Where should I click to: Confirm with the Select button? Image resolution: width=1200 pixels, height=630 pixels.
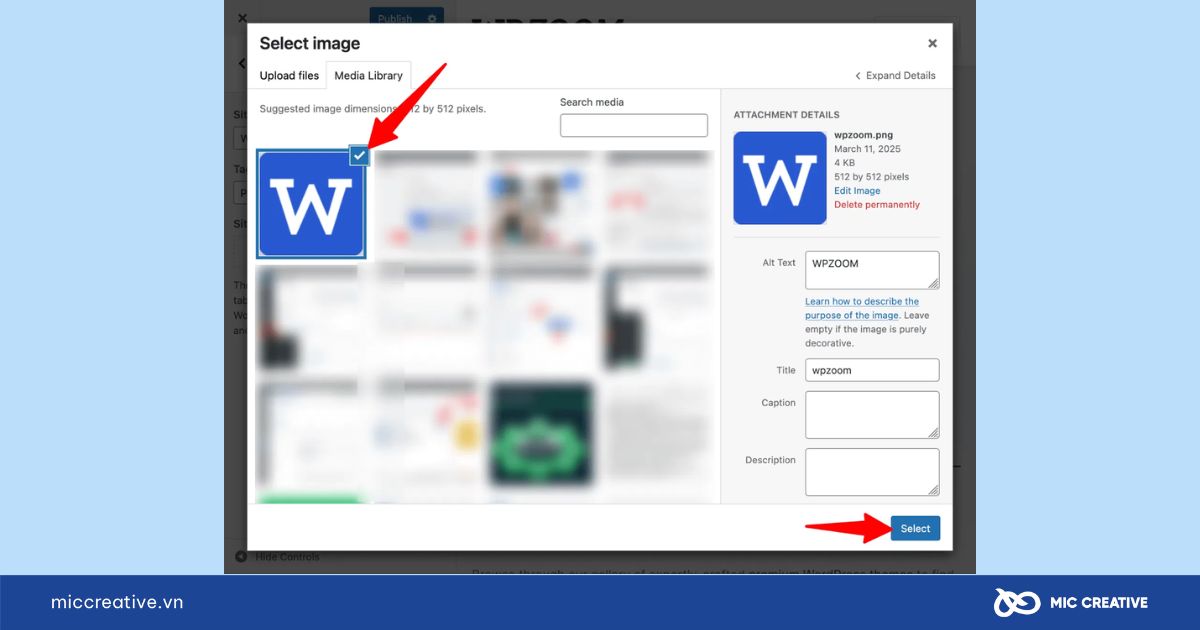(x=915, y=529)
